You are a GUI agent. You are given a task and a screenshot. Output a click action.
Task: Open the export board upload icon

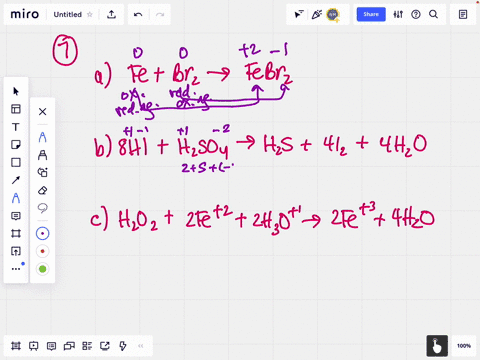click(111, 14)
